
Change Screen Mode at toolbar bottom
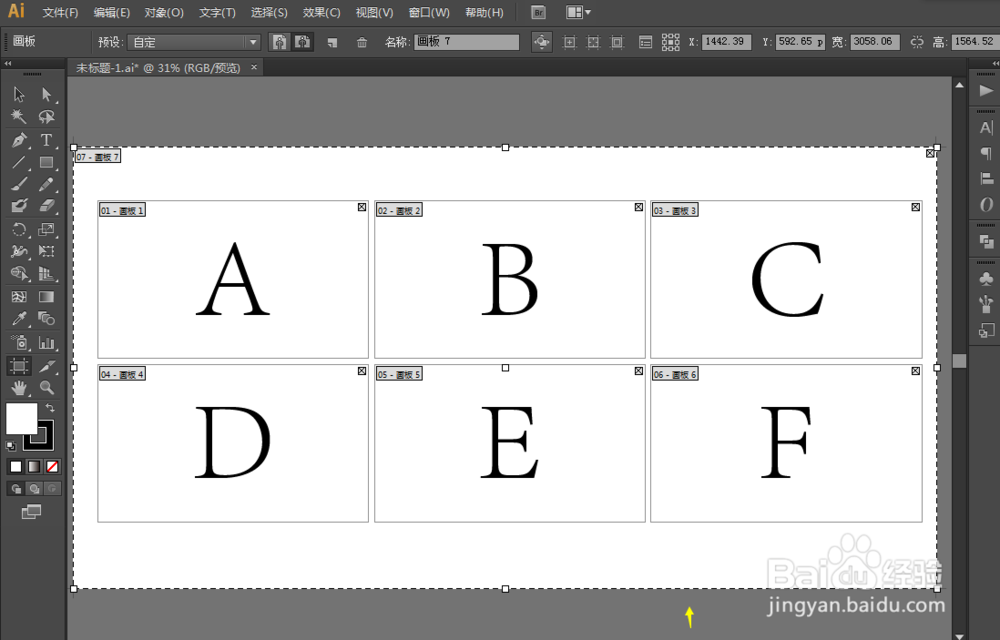point(31,512)
